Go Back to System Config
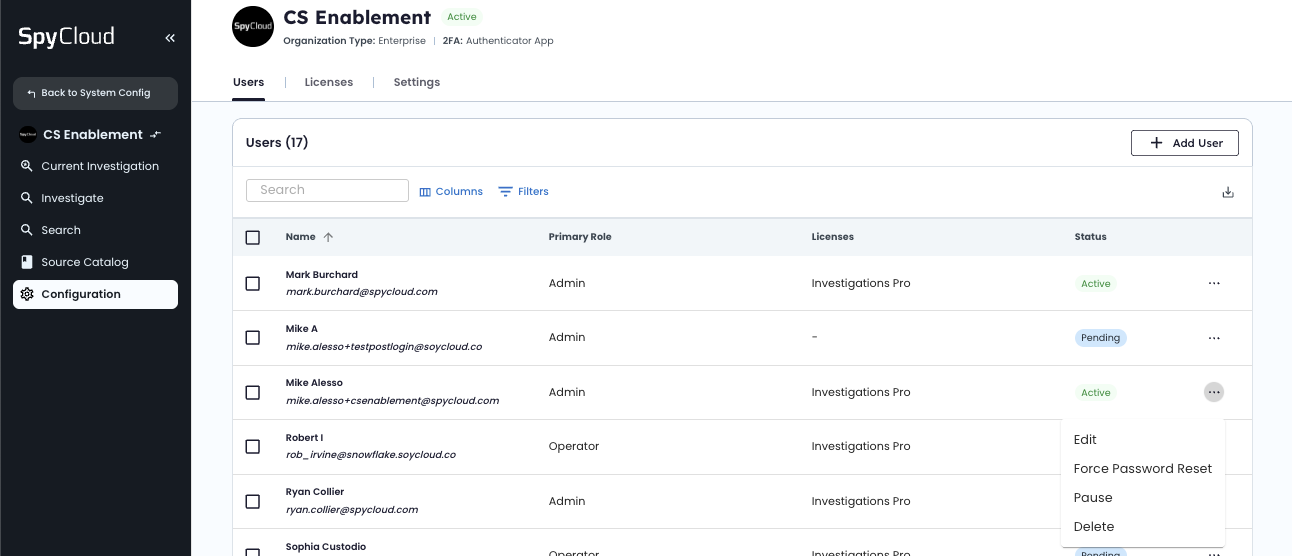Image resolution: width=1292 pixels, height=556 pixels. 95,93
